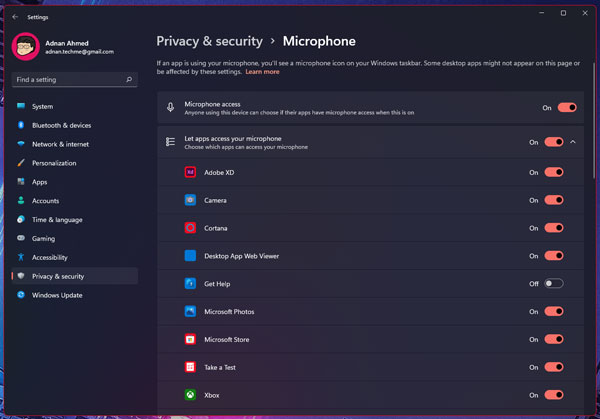This screenshot has height=419, width=600.
Task: Toggle Take a Test microphone switch
Action: [x=554, y=367]
